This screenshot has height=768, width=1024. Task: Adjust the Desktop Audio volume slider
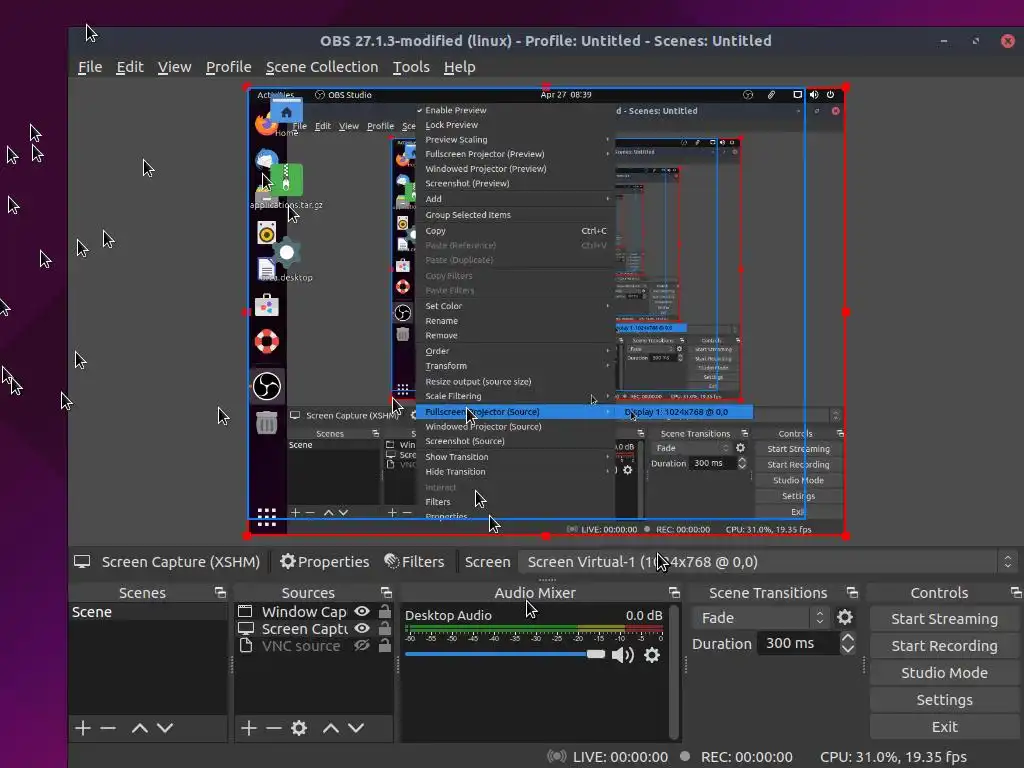point(505,654)
